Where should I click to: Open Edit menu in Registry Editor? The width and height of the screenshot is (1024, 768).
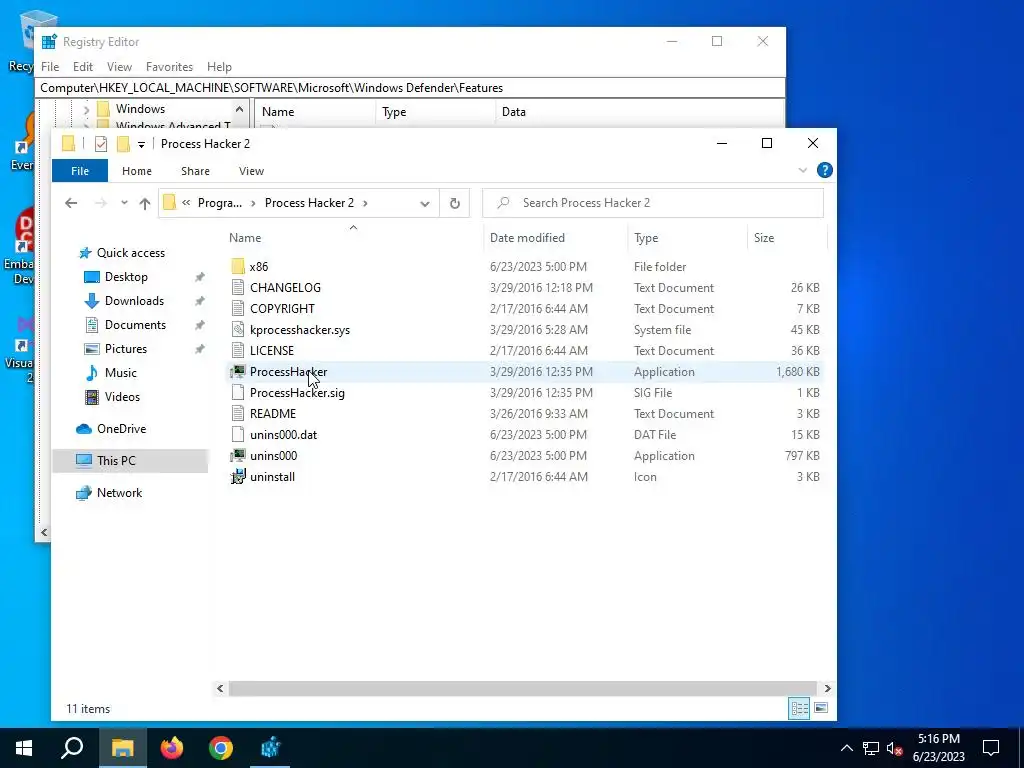coord(83,67)
